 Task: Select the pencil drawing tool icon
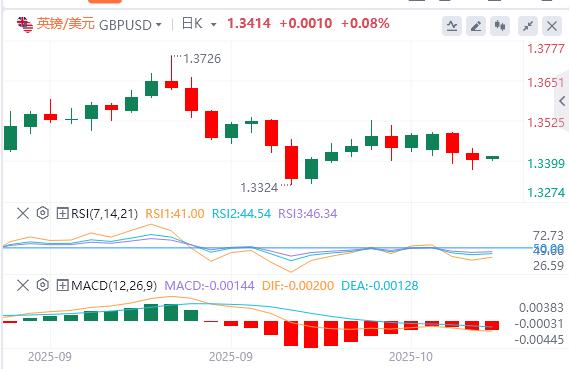tap(476, 26)
